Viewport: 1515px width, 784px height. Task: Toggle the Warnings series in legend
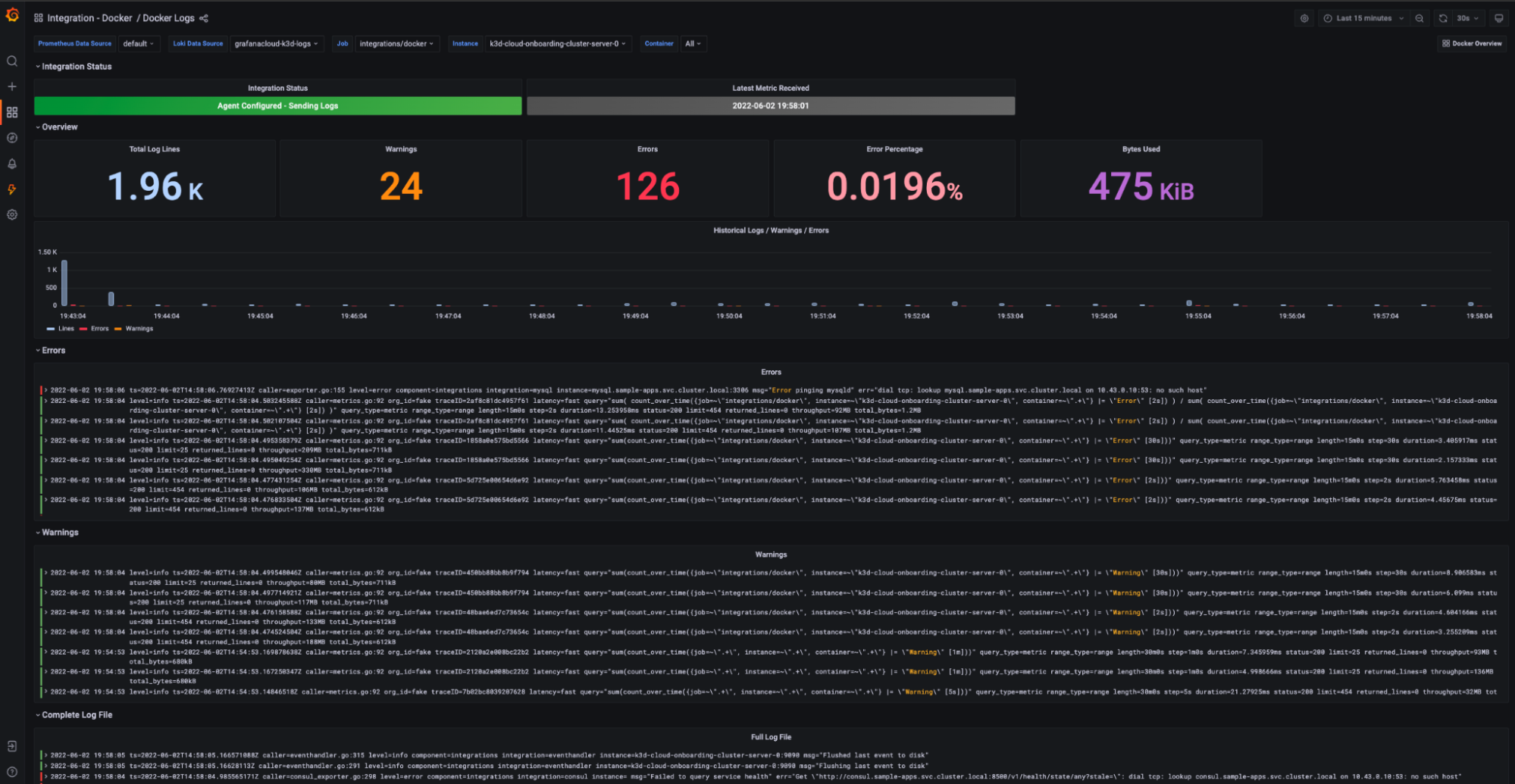pyautogui.click(x=133, y=329)
